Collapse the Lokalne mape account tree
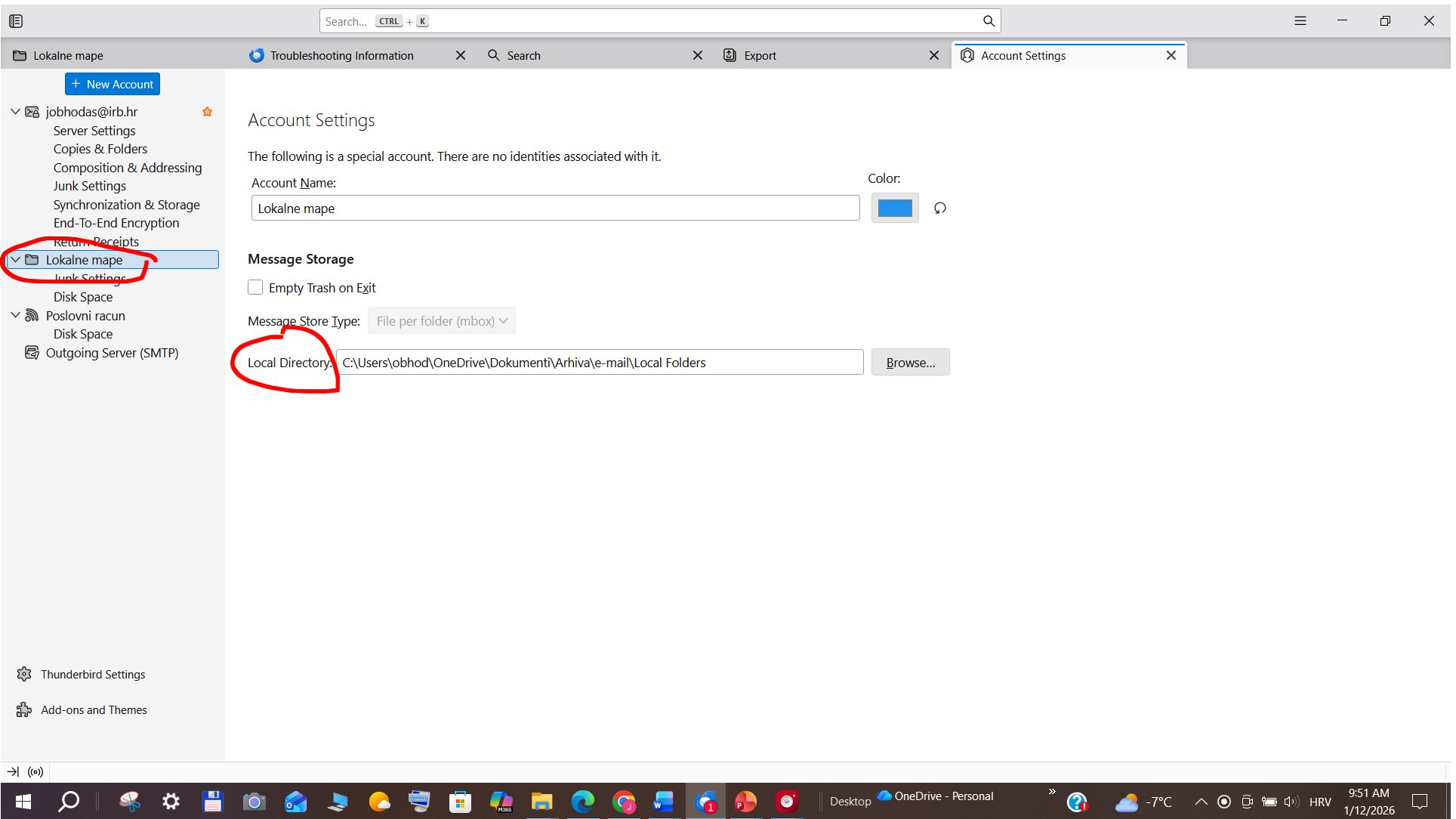Screen dimensions: 1456x819 click(x=15, y=260)
